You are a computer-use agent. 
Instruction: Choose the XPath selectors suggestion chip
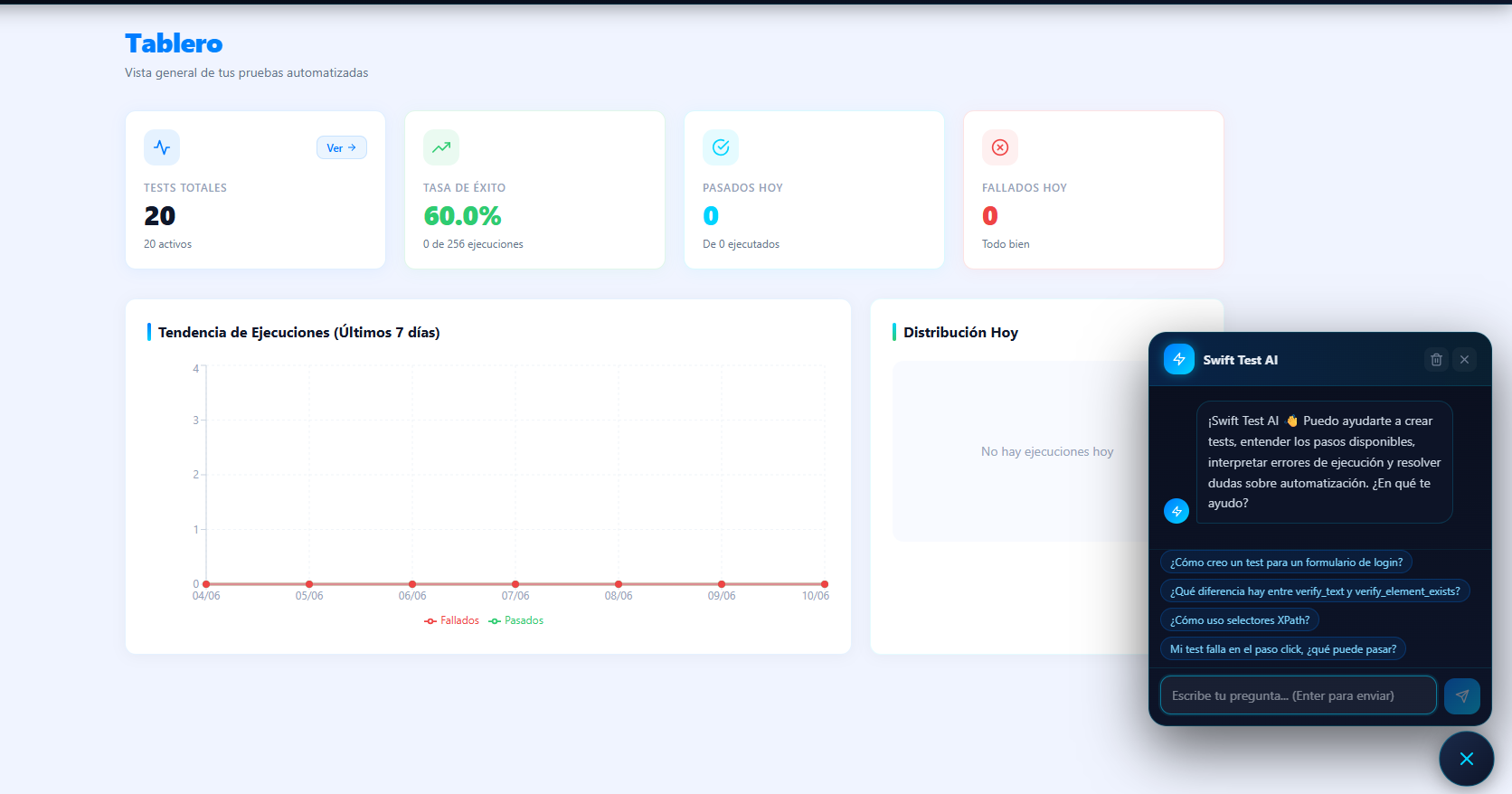1240,620
